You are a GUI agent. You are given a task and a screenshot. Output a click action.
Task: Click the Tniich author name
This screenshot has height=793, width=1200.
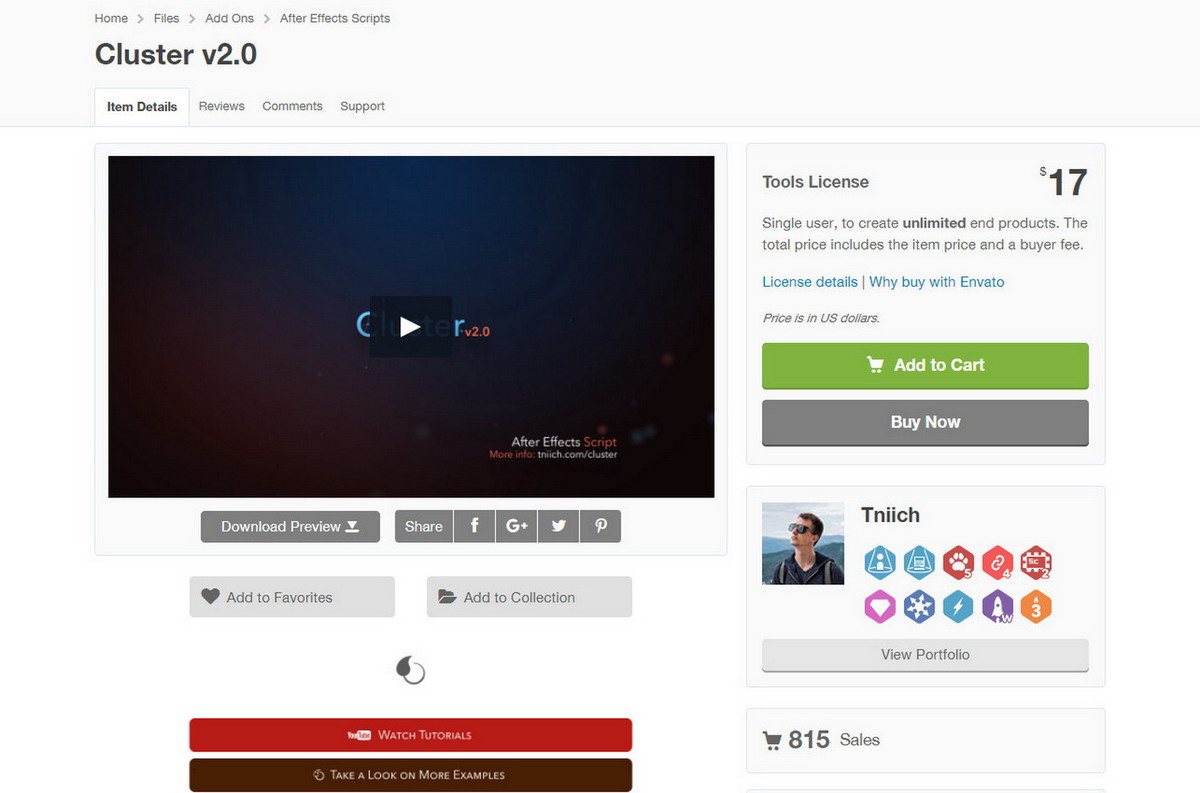click(x=890, y=515)
